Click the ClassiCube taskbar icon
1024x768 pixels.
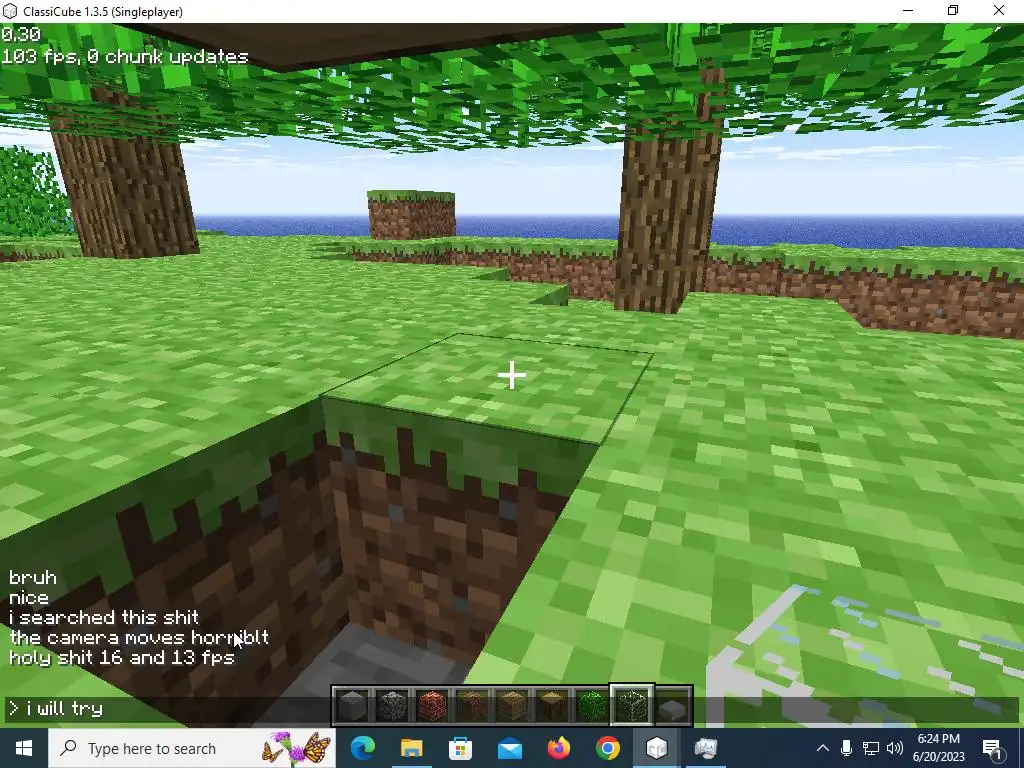[x=656, y=748]
